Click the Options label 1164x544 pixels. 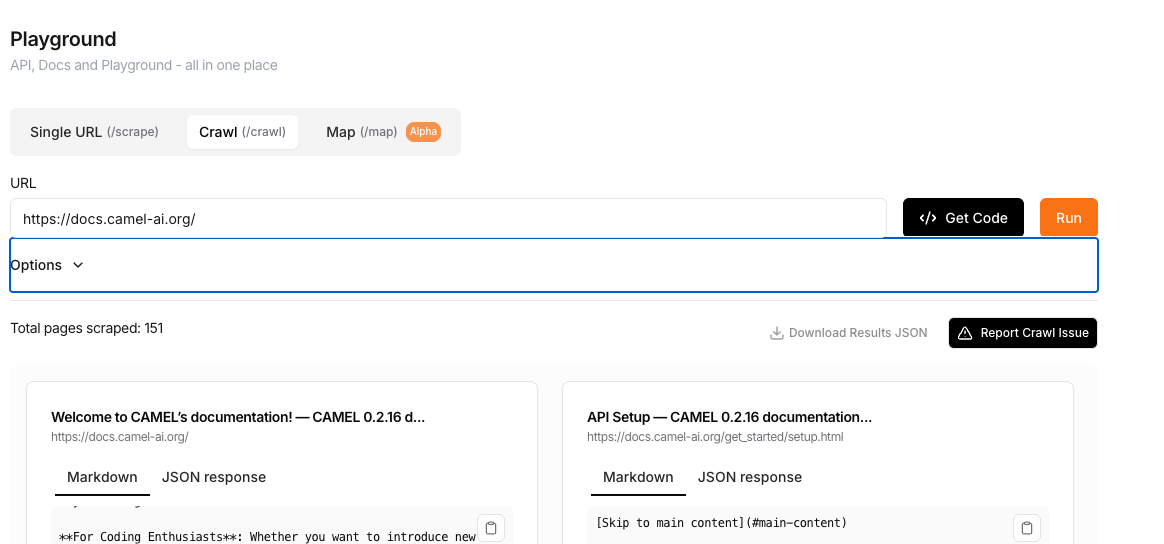click(x=36, y=265)
